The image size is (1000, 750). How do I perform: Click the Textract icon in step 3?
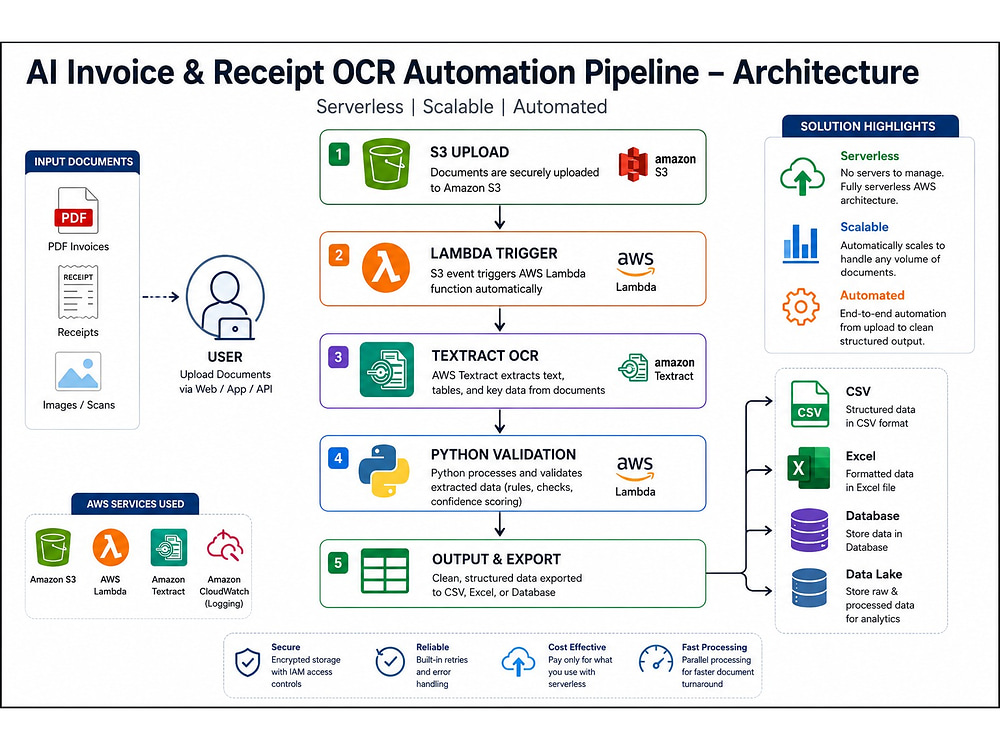[x=386, y=370]
